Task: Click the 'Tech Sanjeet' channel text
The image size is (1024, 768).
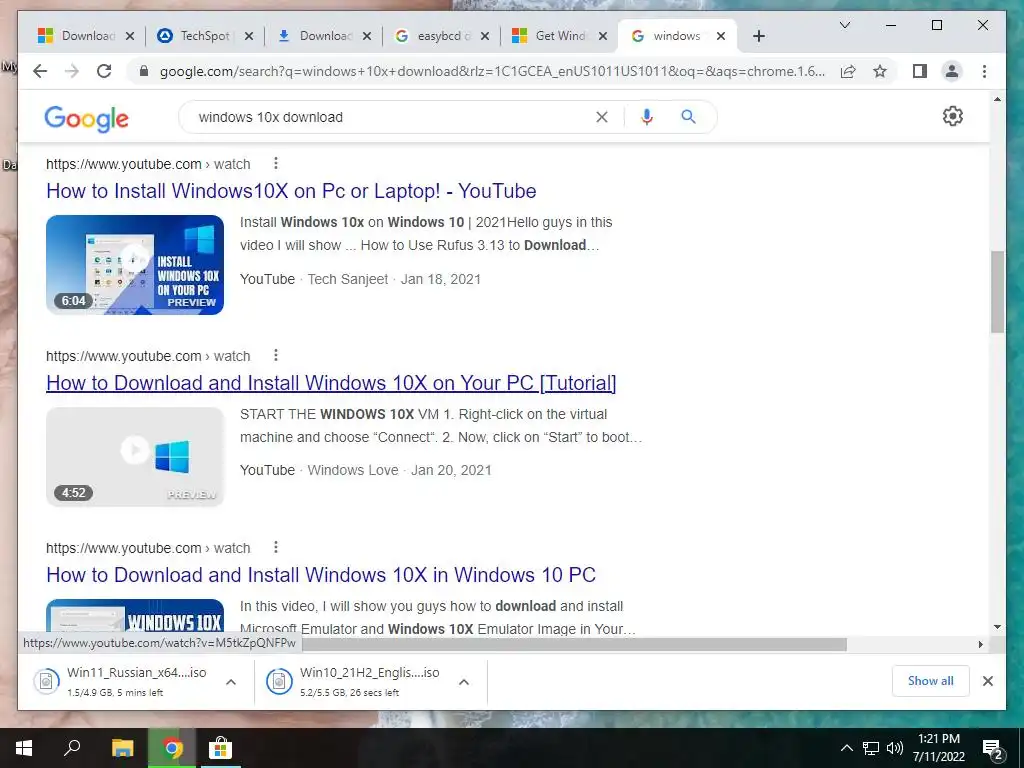Action: click(347, 279)
